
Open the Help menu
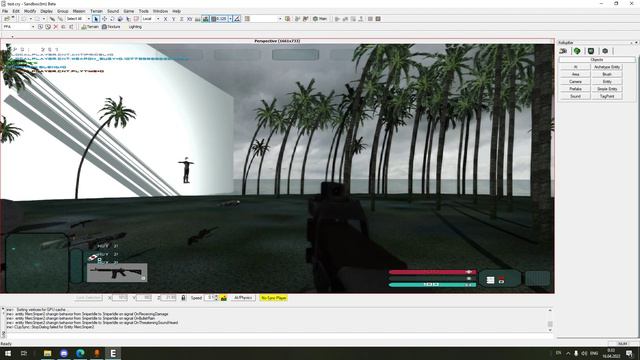pos(176,11)
